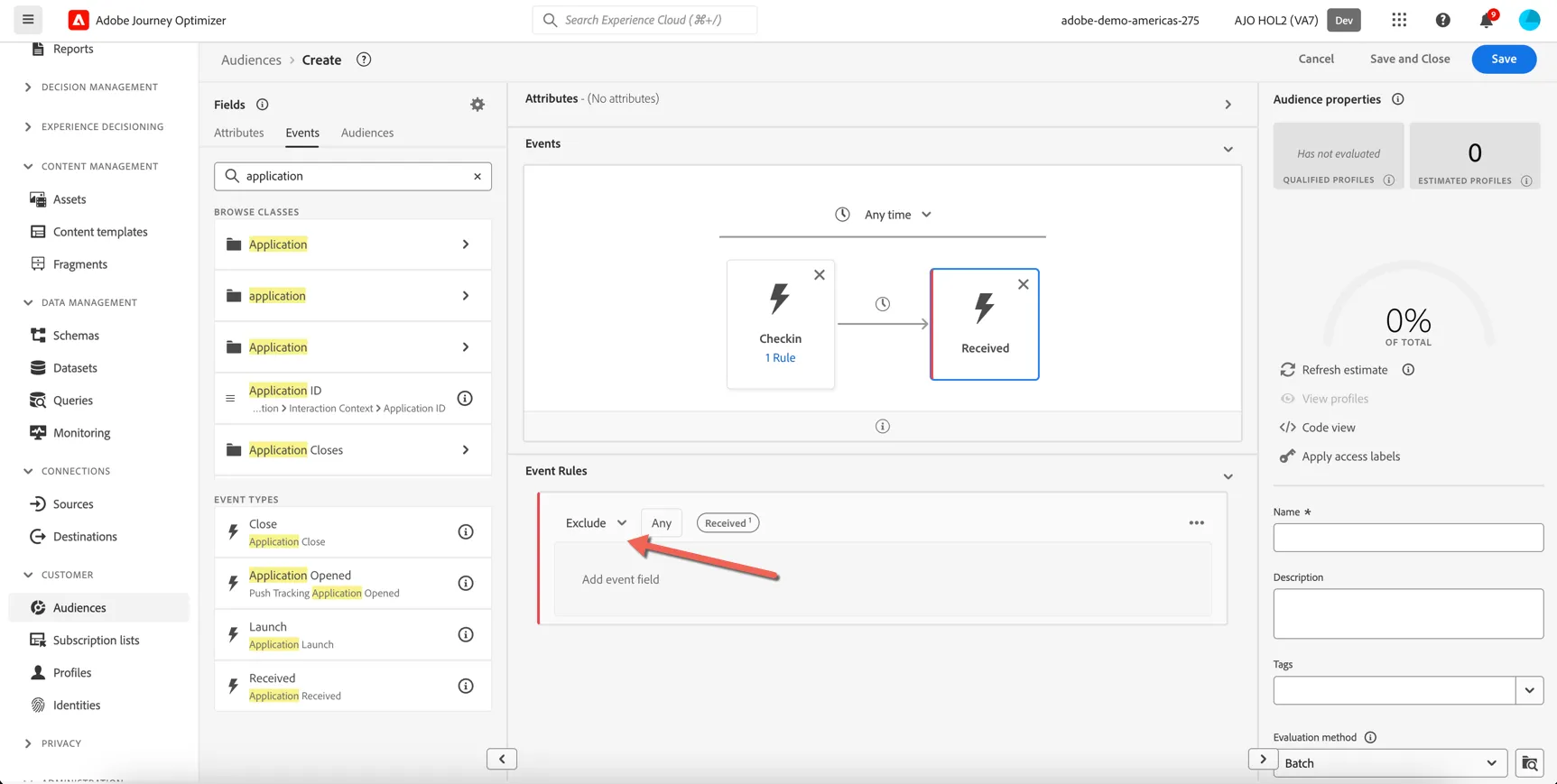Open the help question mark icon
Image resolution: width=1557 pixels, height=784 pixels.
pyautogui.click(x=1442, y=20)
